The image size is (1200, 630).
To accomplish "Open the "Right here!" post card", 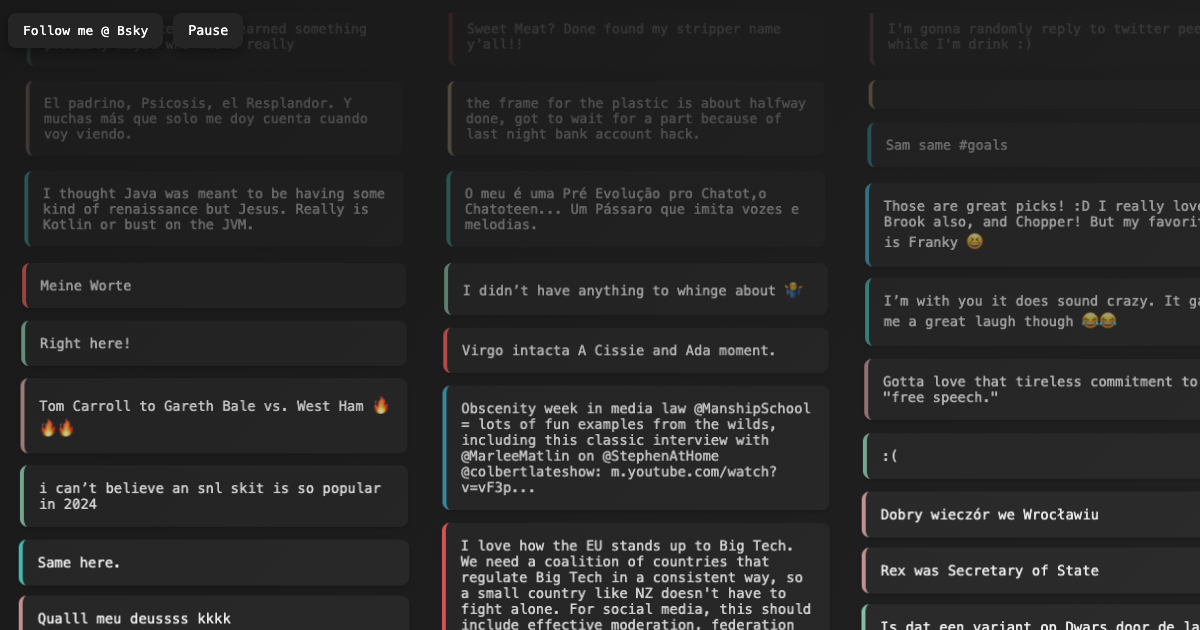I will [214, 344].
